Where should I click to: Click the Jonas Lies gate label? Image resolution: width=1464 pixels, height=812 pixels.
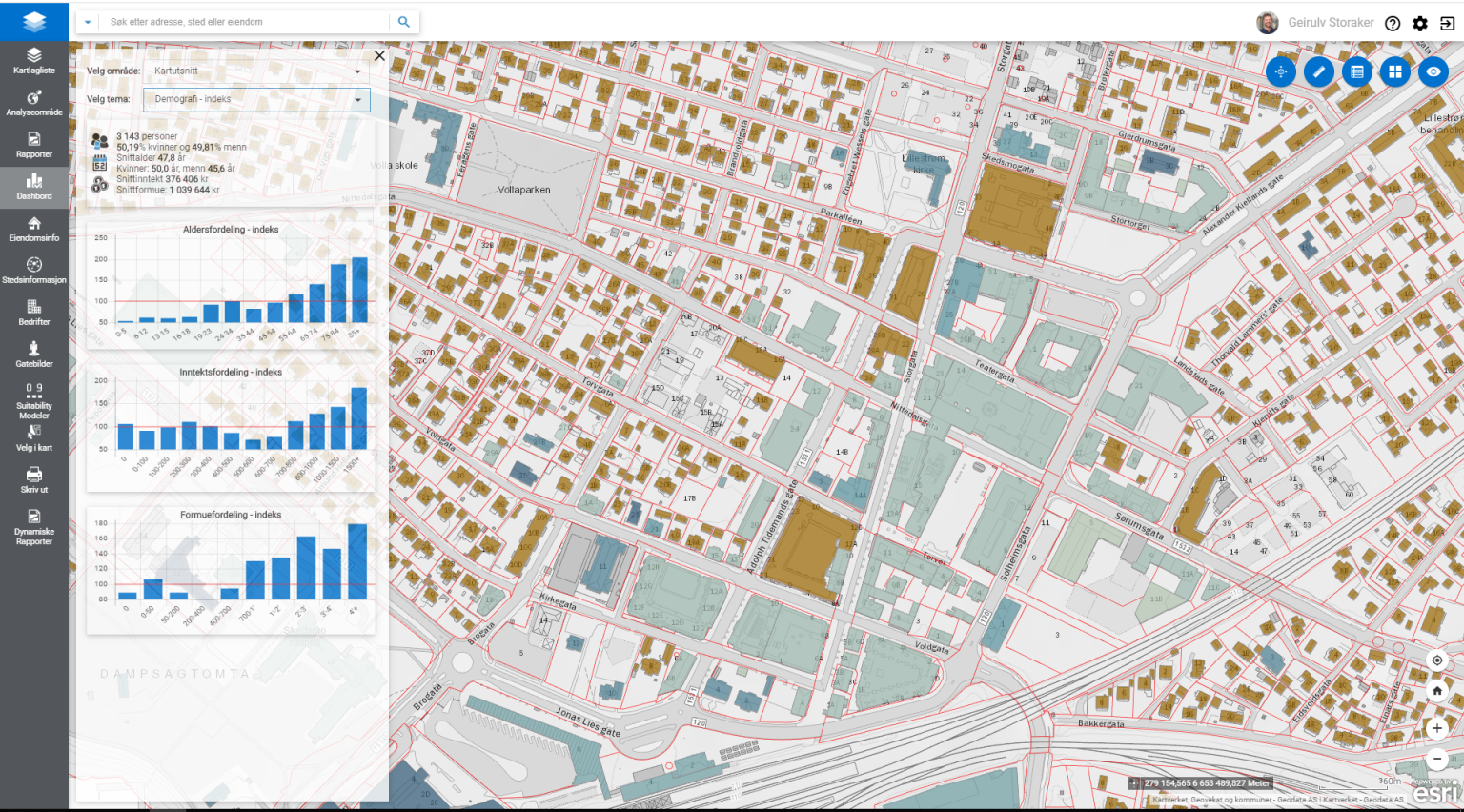point(588,721)
